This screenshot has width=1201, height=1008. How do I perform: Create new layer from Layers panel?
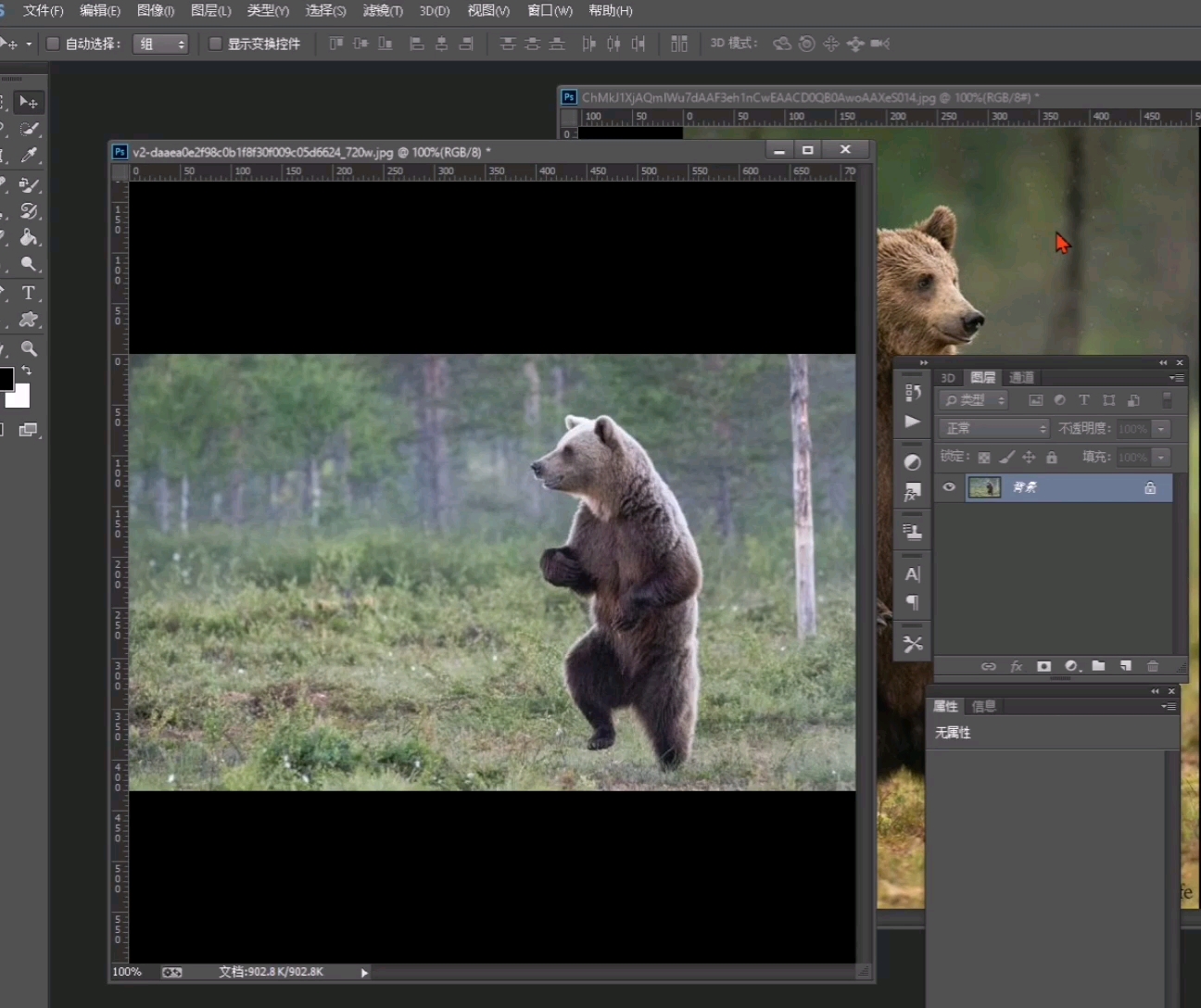1125,666
